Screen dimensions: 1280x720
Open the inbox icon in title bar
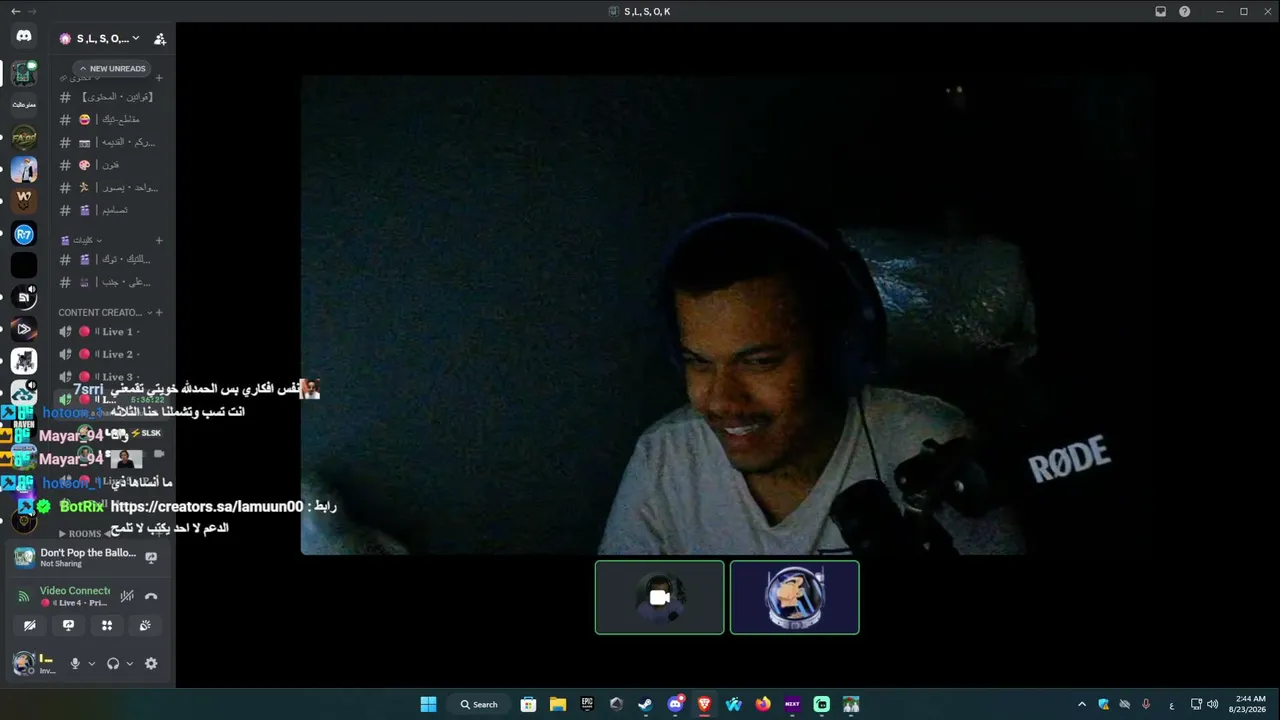[x=1161, y=11]
